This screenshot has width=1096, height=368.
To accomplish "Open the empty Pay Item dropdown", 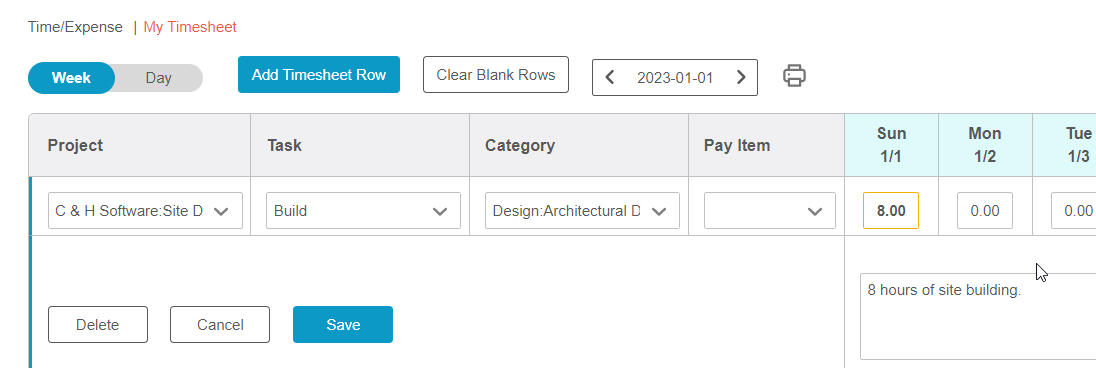I will (770, 211).
